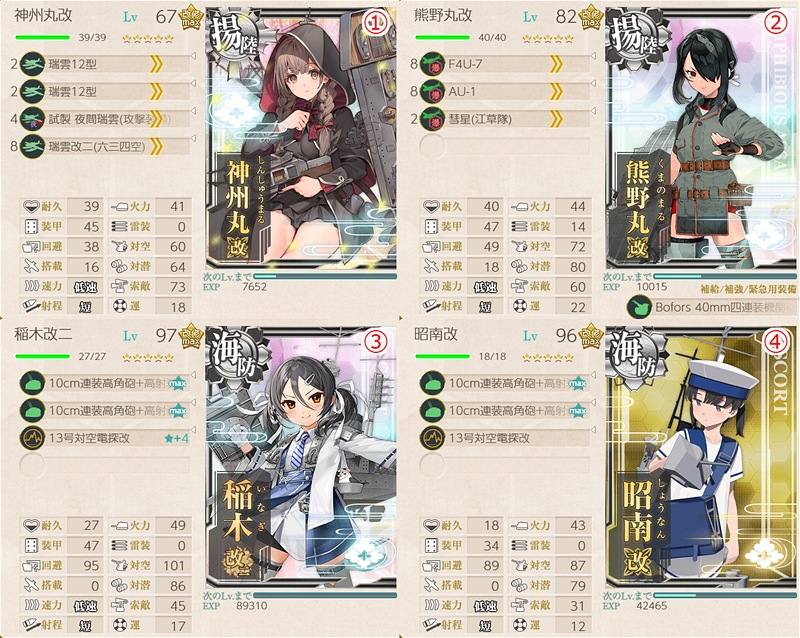Select the 昭南改 ship name header
This screenshot has height=638, width=800.
click(436, 334)
